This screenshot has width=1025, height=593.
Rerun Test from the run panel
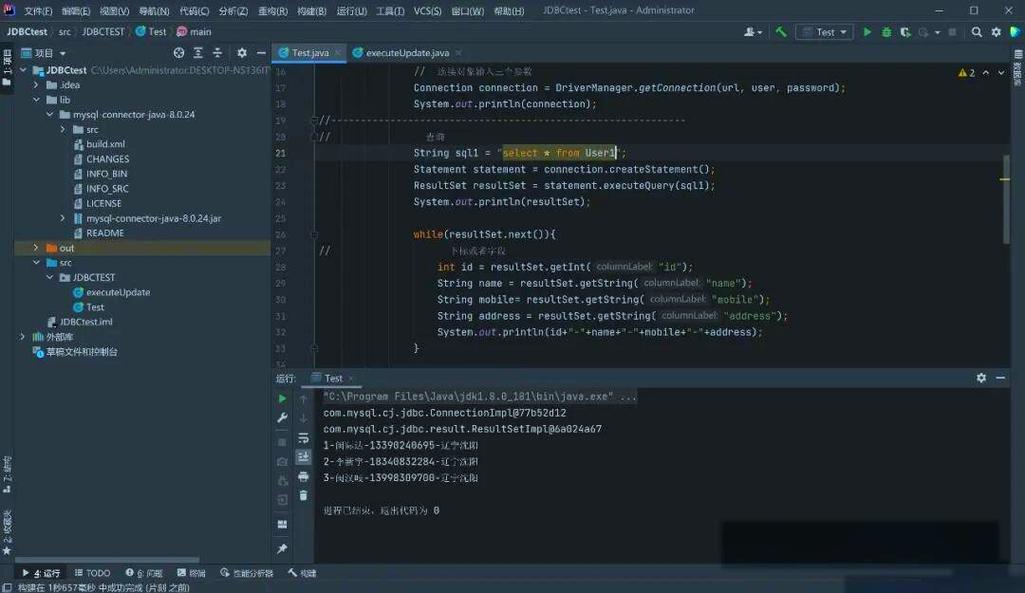[x=282, y=398]
